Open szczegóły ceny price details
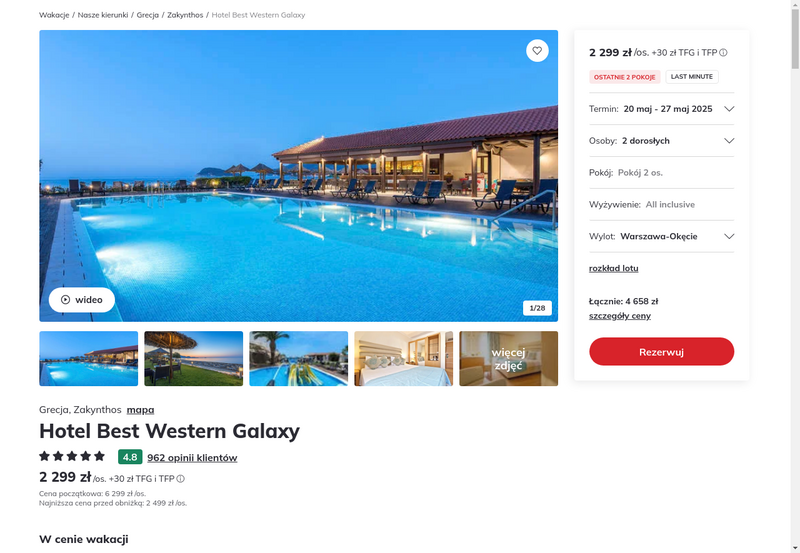This screenshot has height=553, width=800. (x=619, y=316)
